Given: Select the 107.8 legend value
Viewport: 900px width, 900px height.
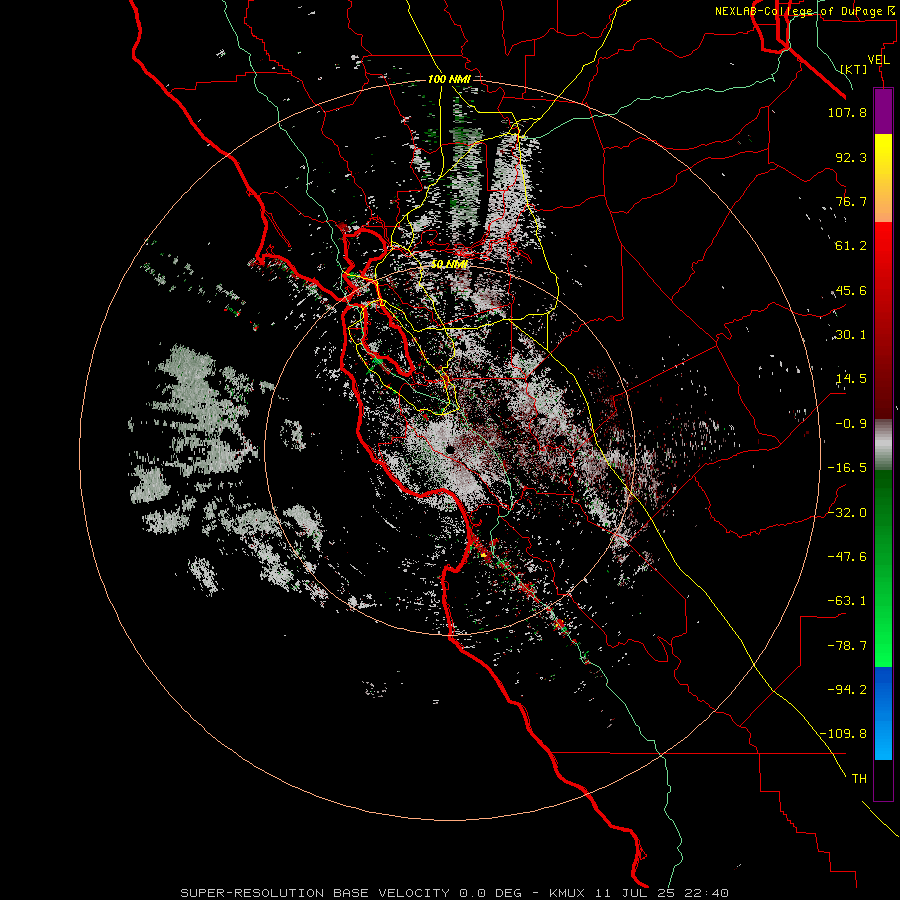Looking at the screenshot, I should pos(847,112).
